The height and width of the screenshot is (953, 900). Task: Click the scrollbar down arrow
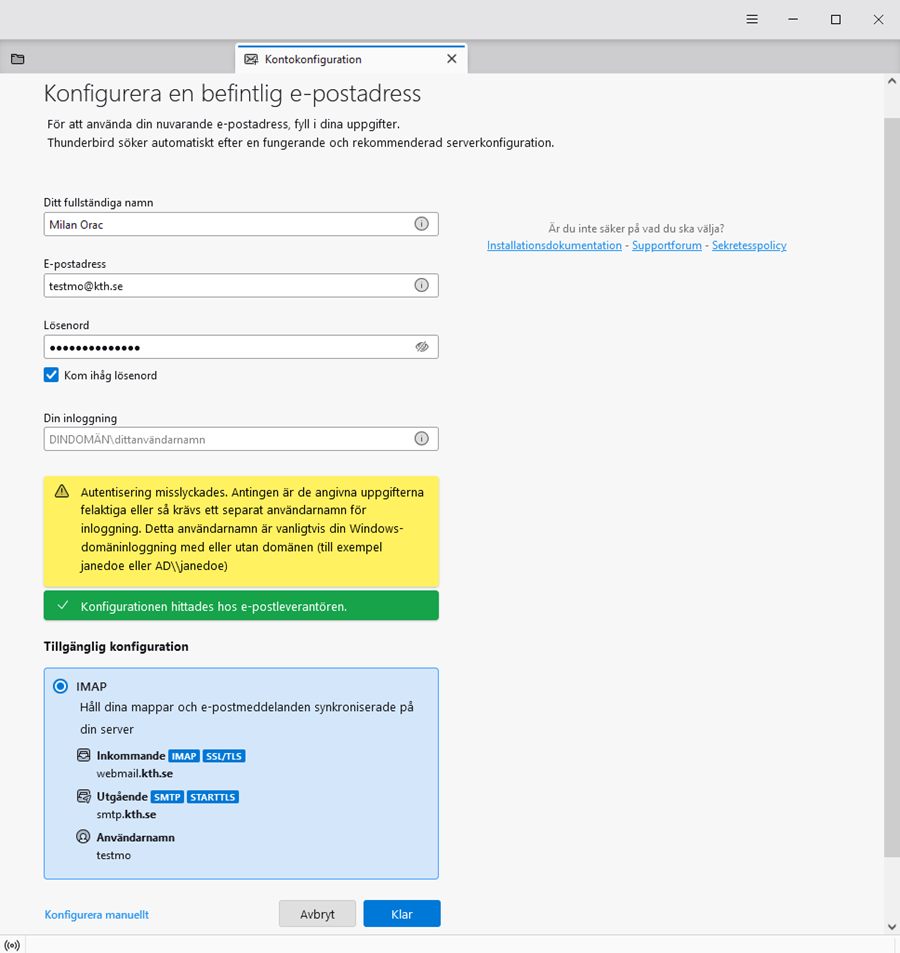[x=891, y=926]
